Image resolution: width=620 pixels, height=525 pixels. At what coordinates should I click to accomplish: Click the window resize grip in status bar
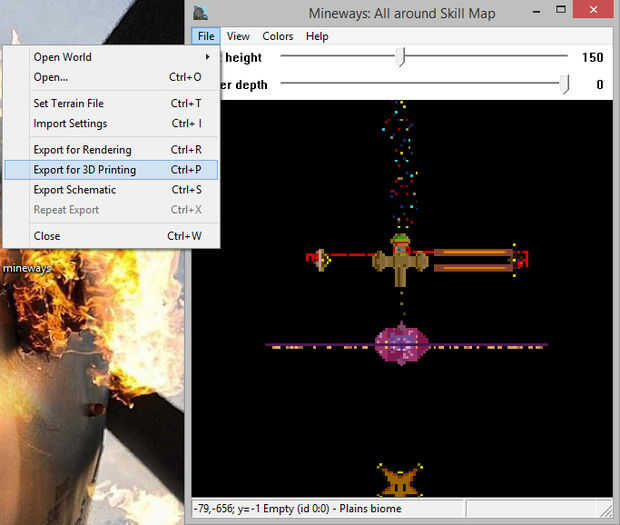[606, 511]
